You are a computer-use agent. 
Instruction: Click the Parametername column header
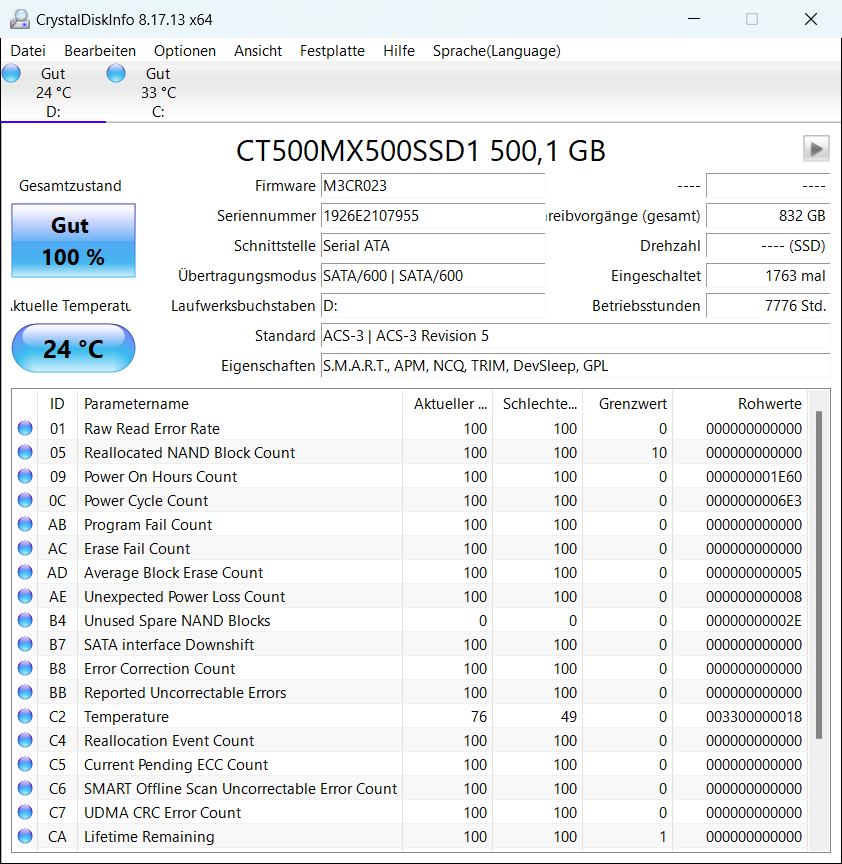coord(240,404)
